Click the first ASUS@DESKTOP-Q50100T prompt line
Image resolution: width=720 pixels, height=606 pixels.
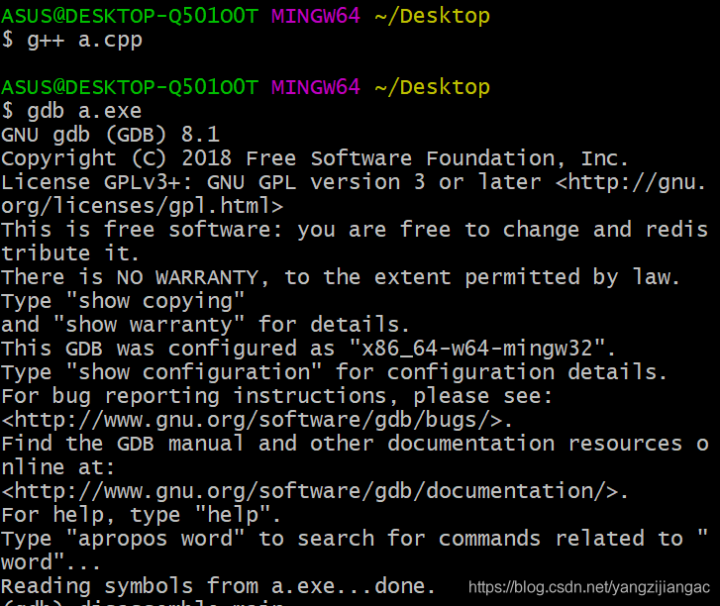coord(246,16)
